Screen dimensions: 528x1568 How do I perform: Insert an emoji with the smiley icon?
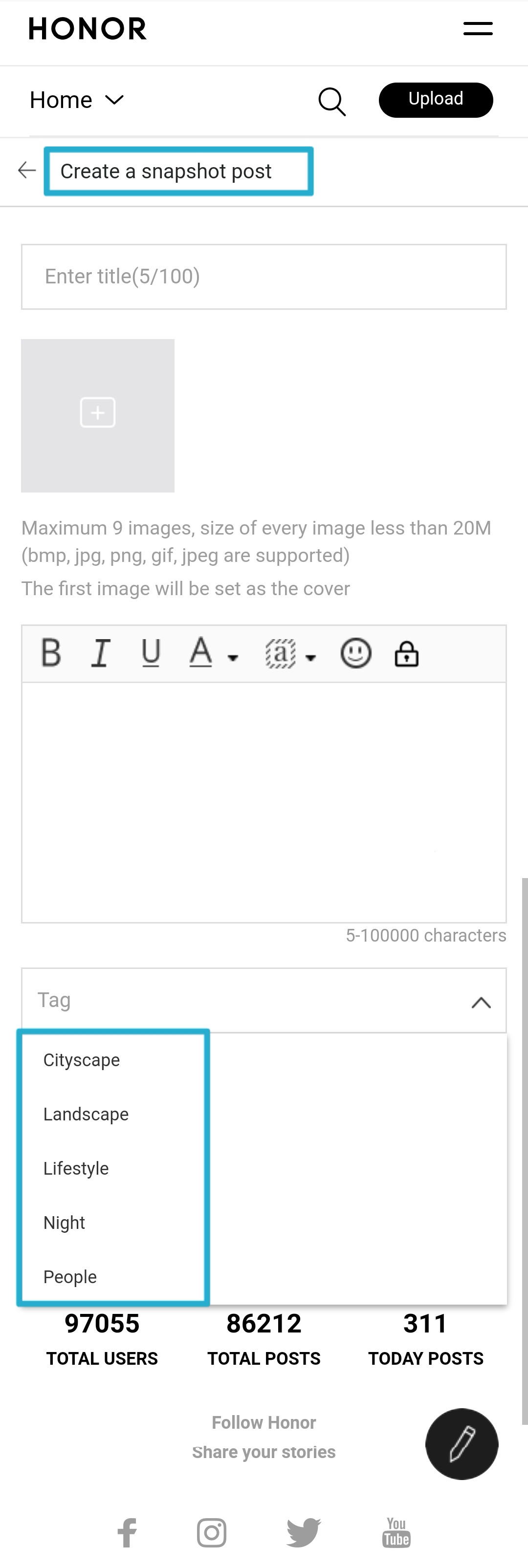tap(355, 653)
